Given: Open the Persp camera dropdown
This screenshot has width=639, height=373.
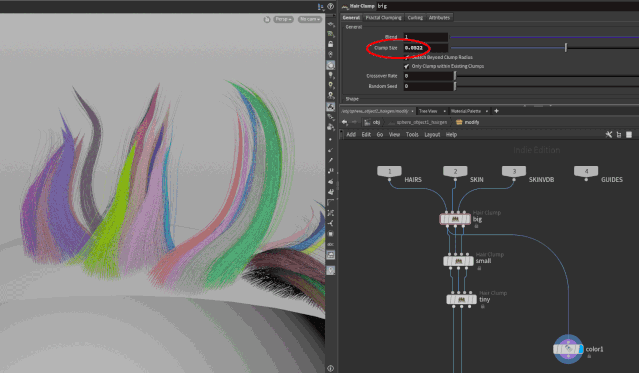Looking at the screenshot, I should [283, 19].
